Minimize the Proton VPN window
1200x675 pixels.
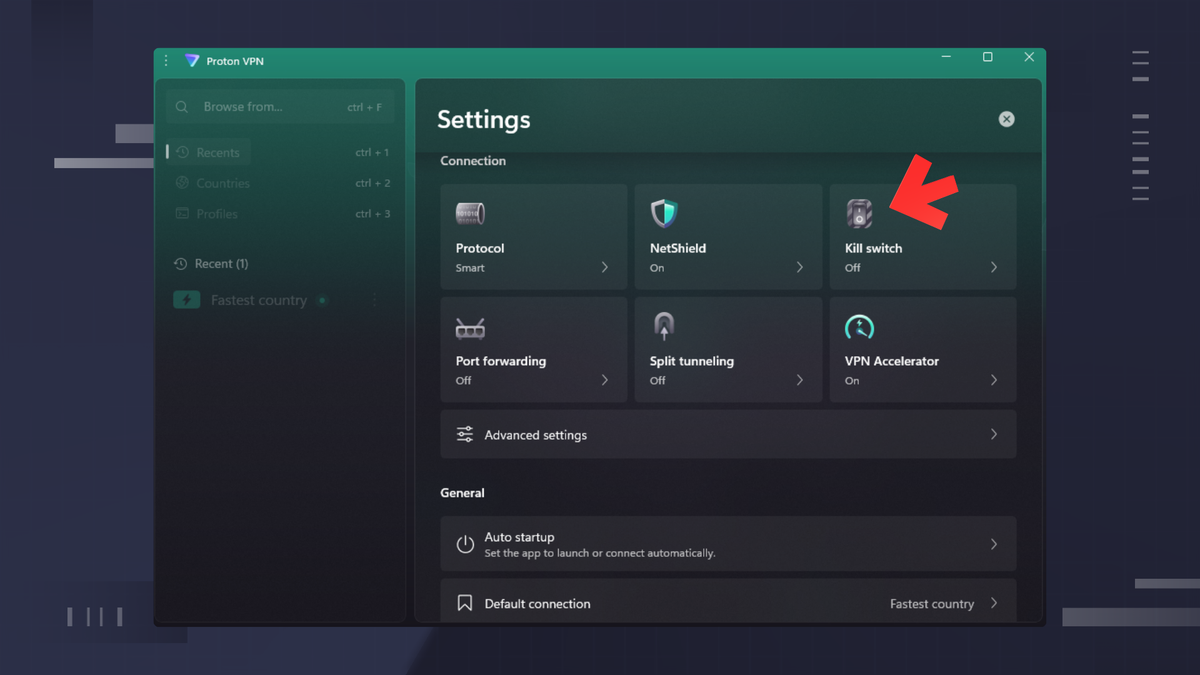[946, 57]
